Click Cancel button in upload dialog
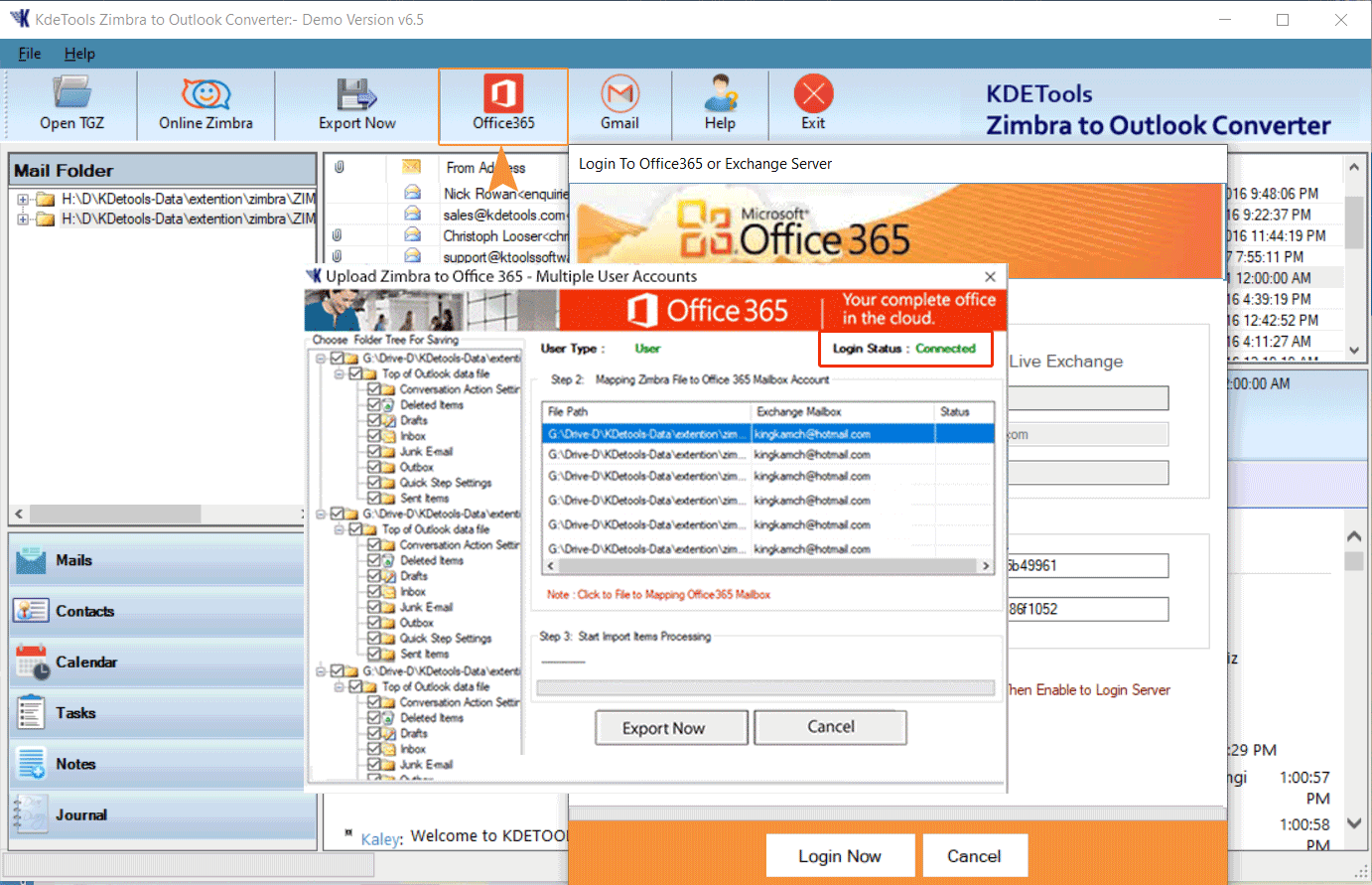Viewport: 1372px width, 885px height. [830, 727]
